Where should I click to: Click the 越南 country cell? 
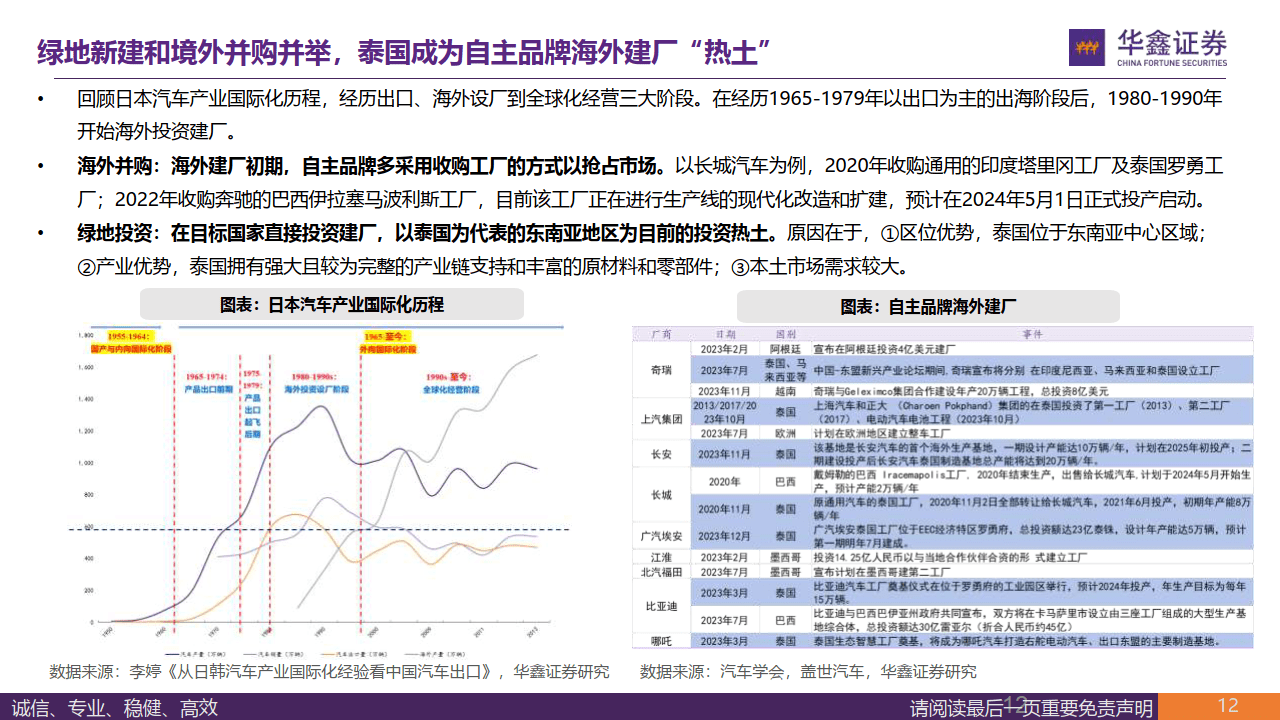(x=786, y=391)
